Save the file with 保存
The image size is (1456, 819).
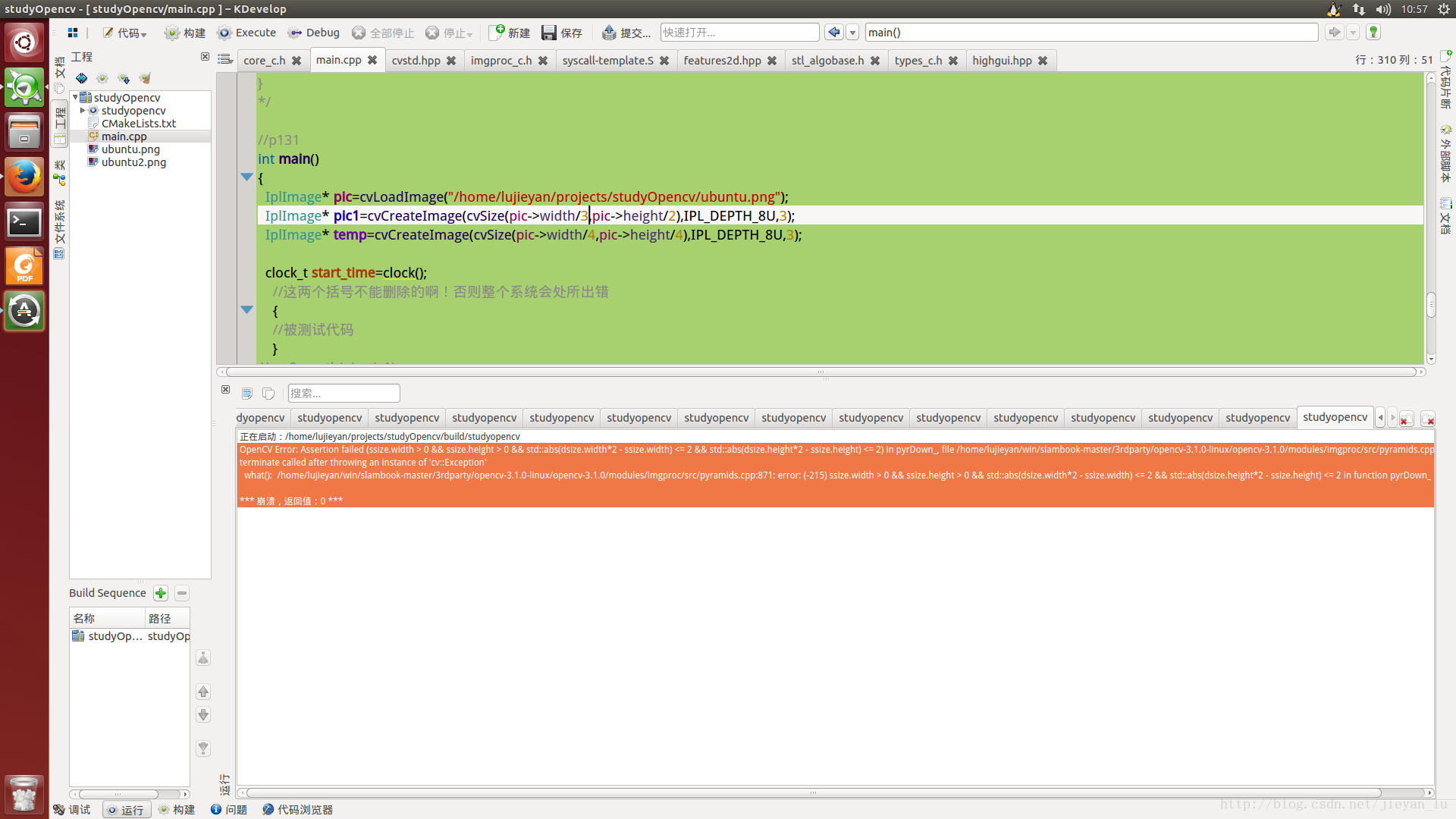pos(562,33)
